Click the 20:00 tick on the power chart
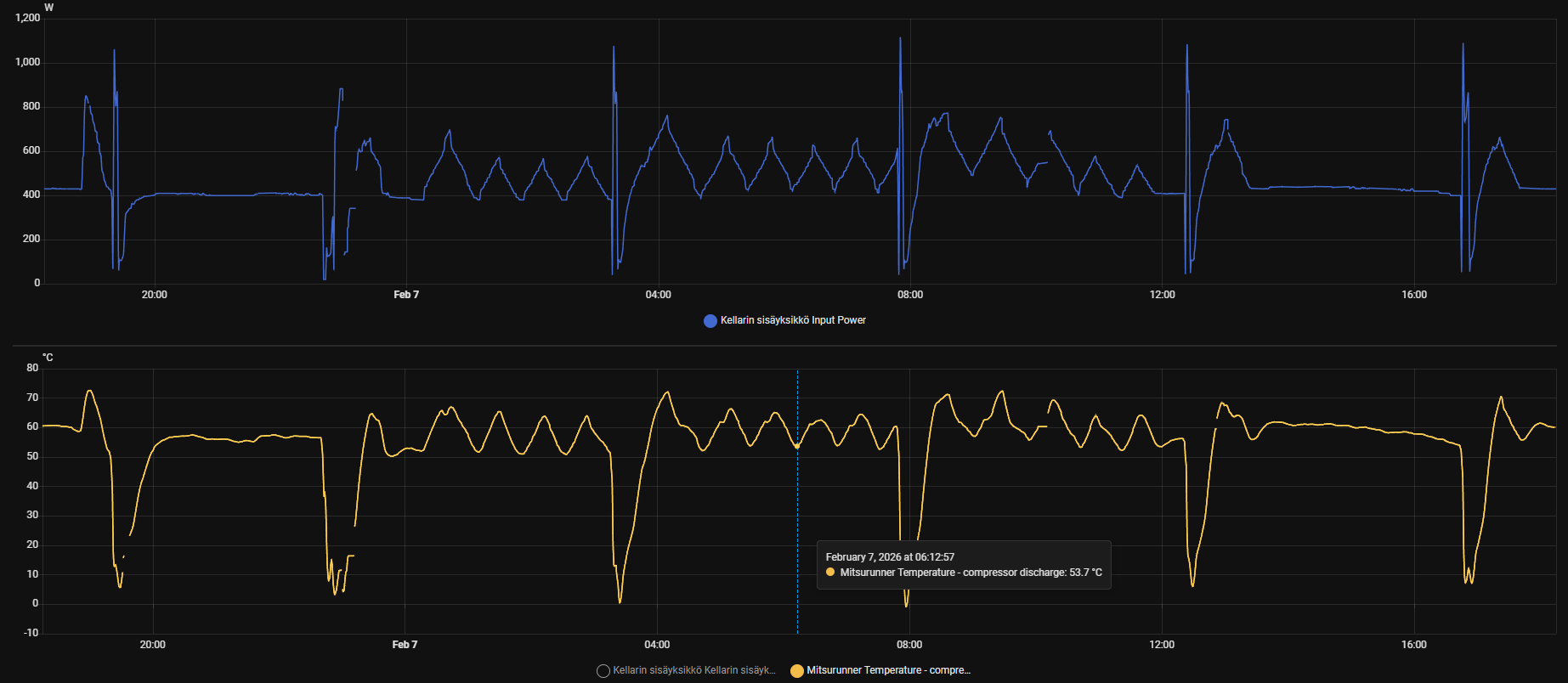 tap(154, 295)
